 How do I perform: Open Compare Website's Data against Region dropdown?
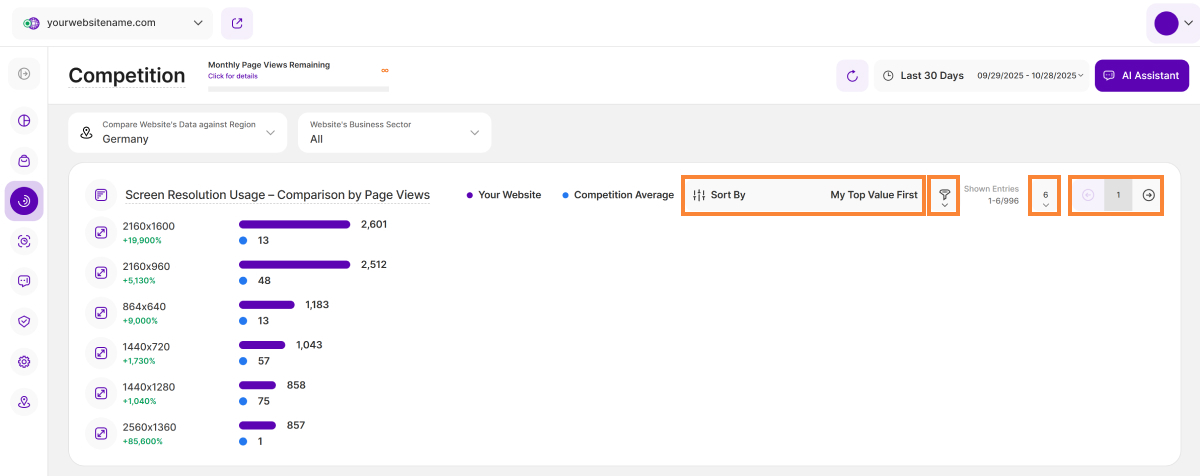tap(178, 133)
